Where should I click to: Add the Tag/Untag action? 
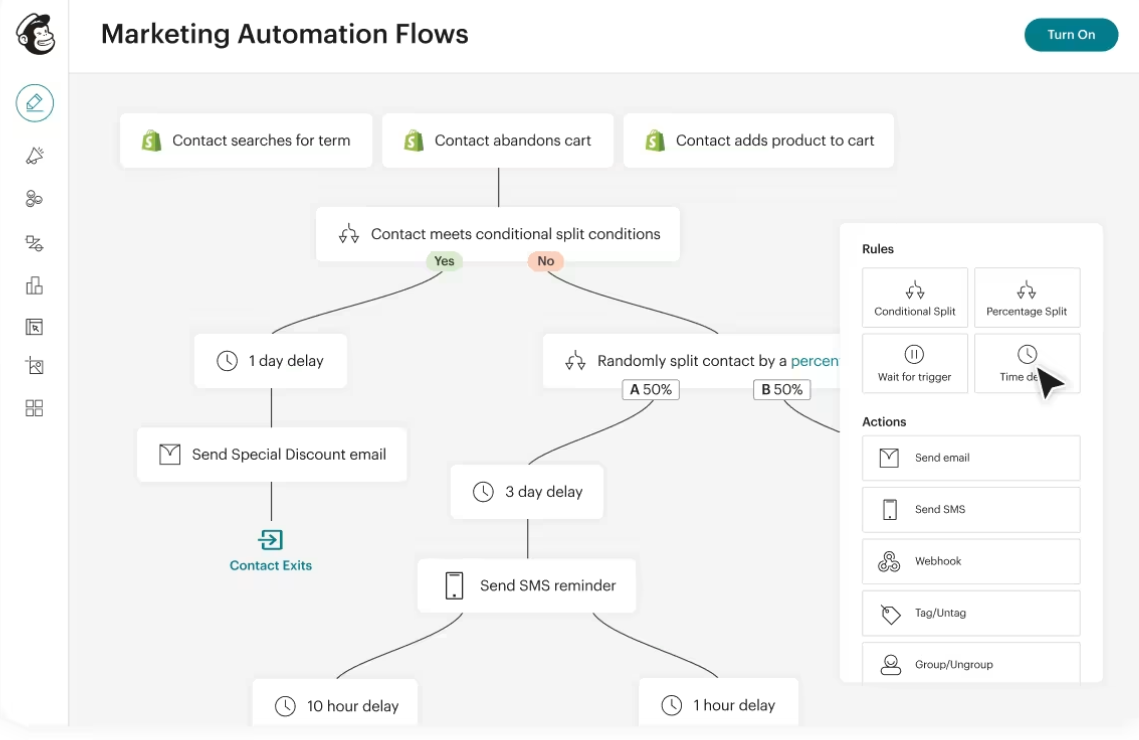pyautogui.click(x=970, y=614)
